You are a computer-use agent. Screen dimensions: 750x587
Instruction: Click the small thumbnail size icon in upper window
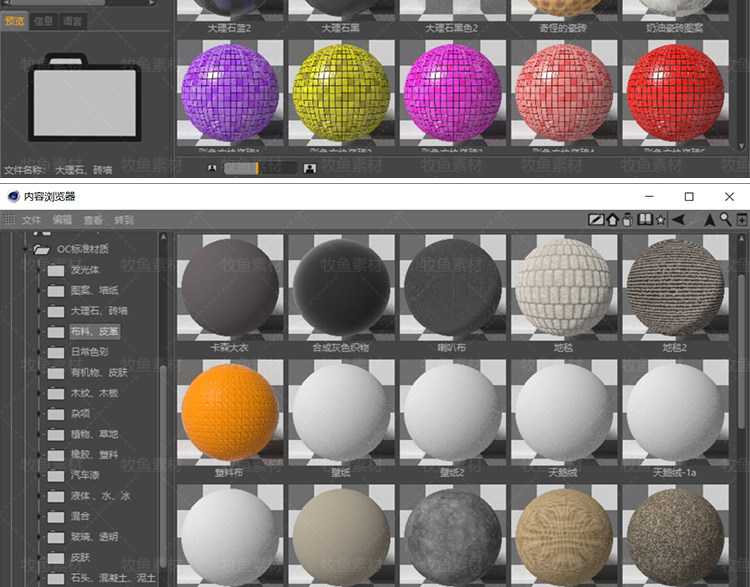click(x=212, y=168)
